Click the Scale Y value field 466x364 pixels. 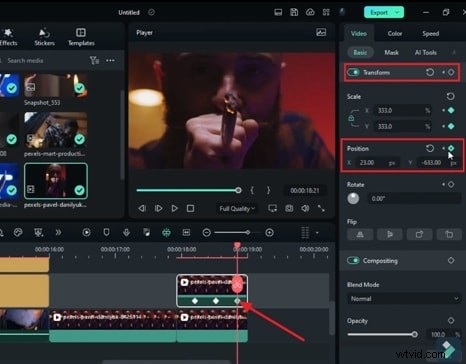(403, 126)
